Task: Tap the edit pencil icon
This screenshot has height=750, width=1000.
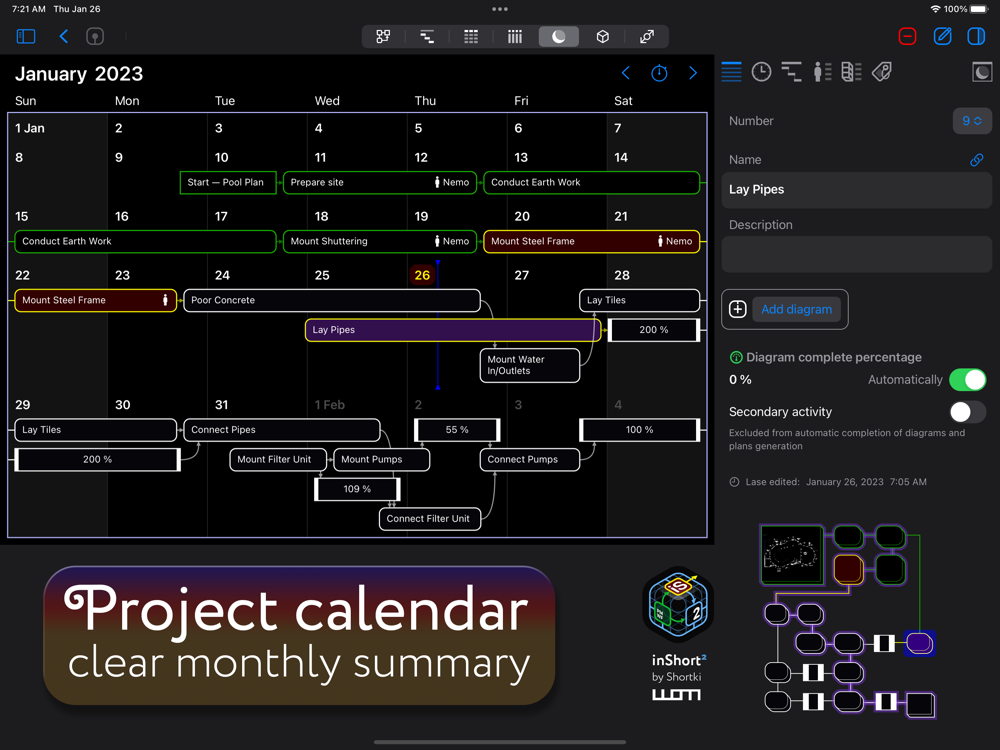Action: click(x=942, y=36)
